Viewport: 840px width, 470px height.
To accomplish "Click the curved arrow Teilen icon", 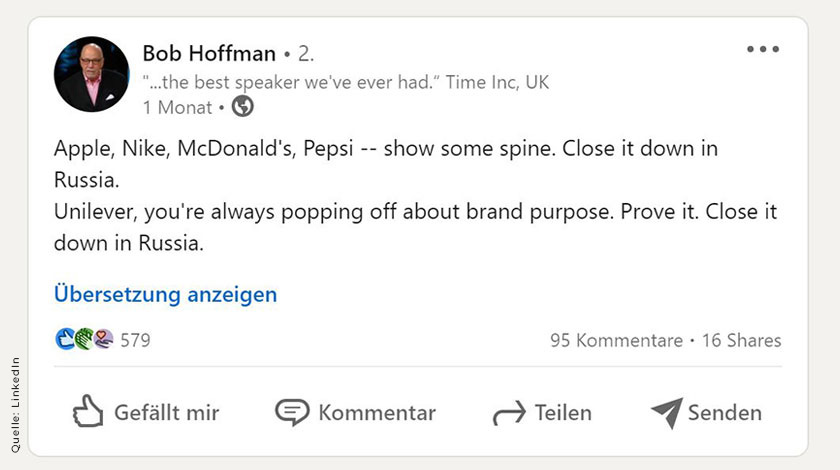I will click(509, 413).
